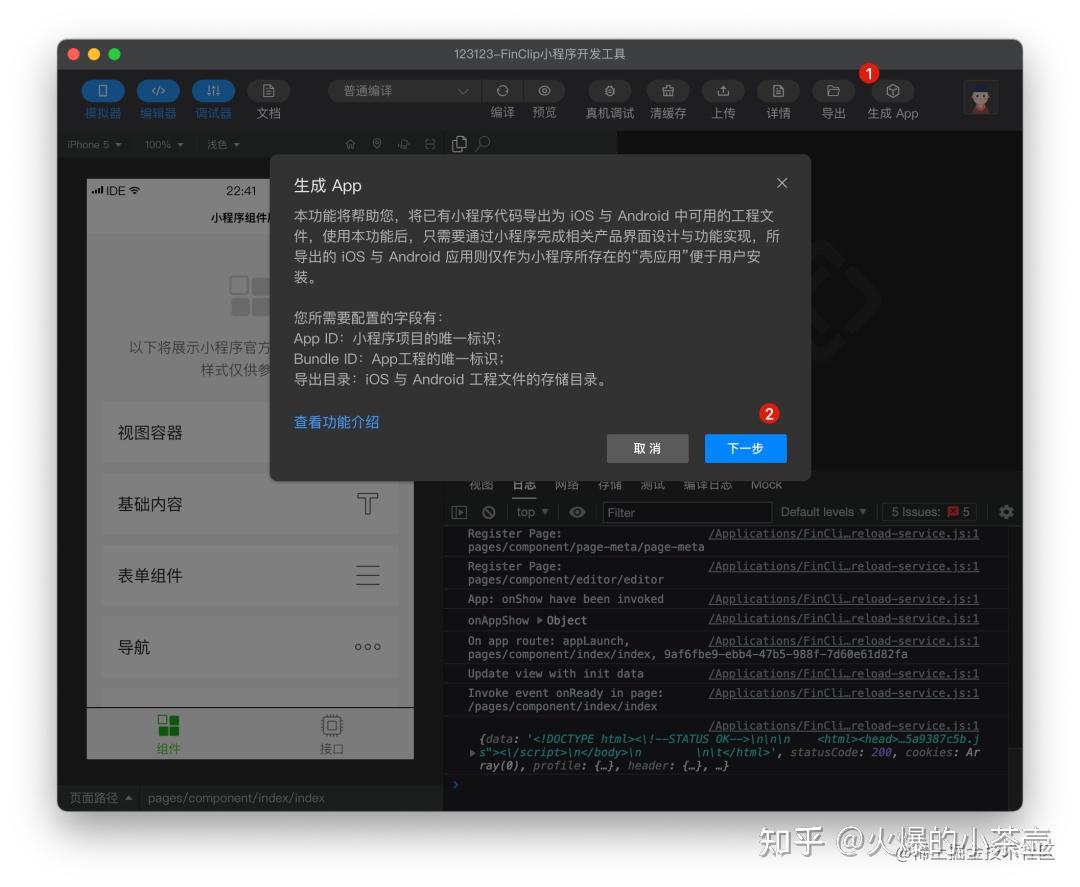Switch to the 网络 network tab
The height and width of the screenshot is (887, 1080).
(x=566, y=484)
